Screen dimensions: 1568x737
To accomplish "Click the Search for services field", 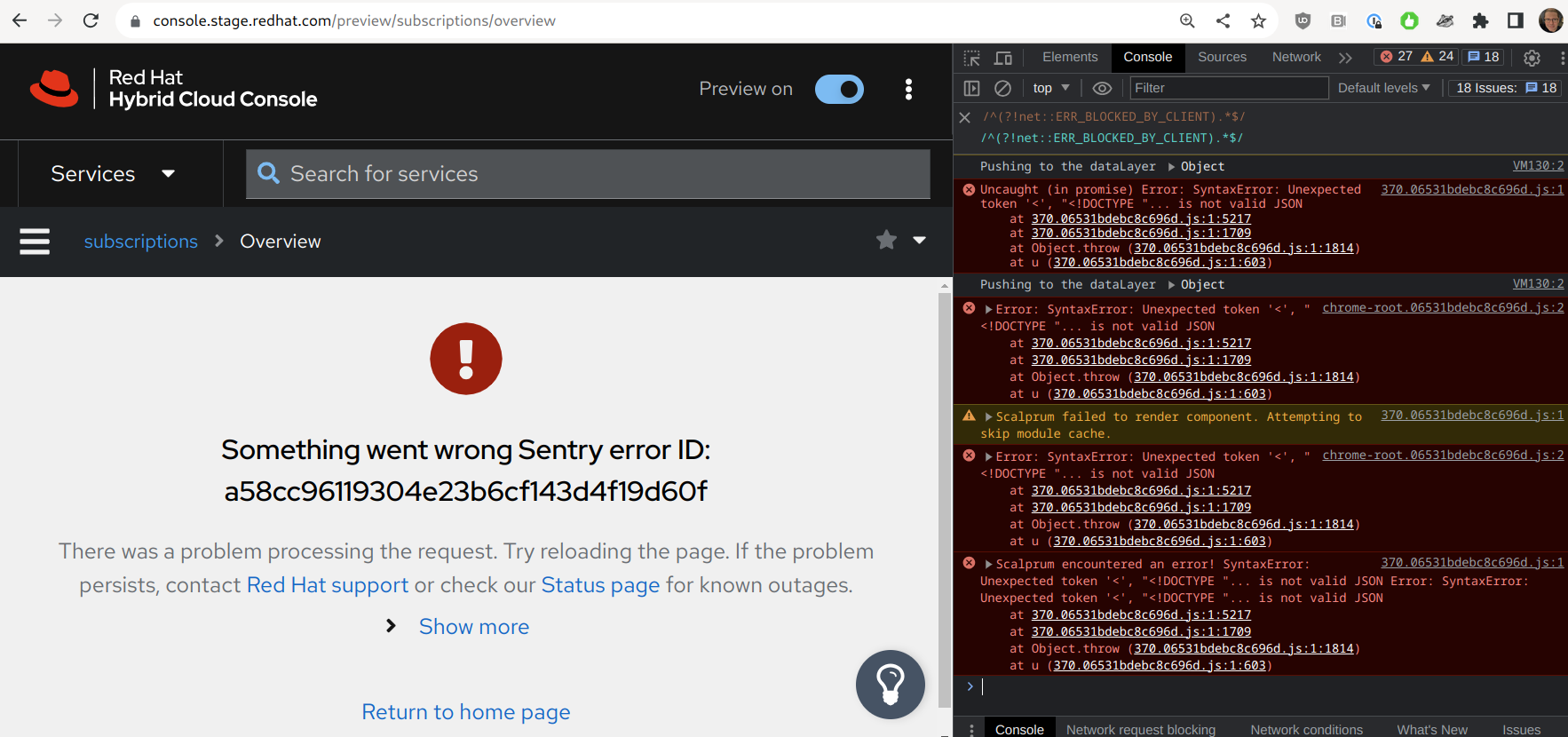I will click(x=588, y=174).
